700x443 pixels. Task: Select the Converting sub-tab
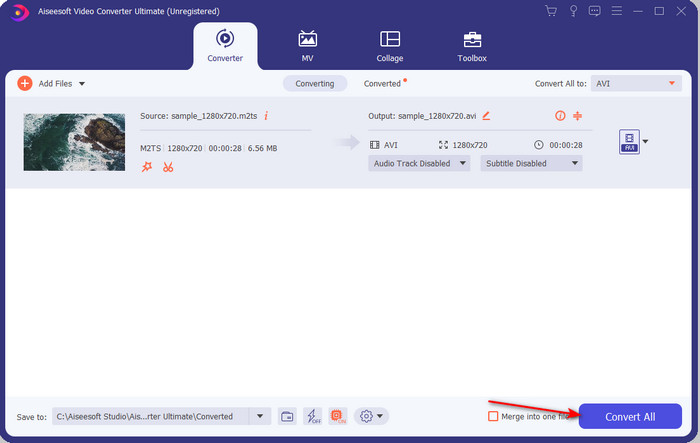315,84
